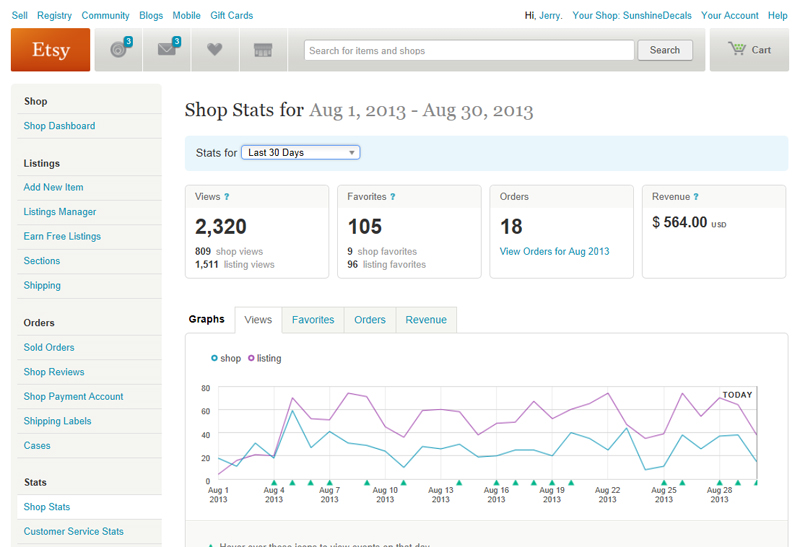This screenshot has width=800, height=547.
Task: Toggle the shop series in the legend
Action: tap(226, 358)
